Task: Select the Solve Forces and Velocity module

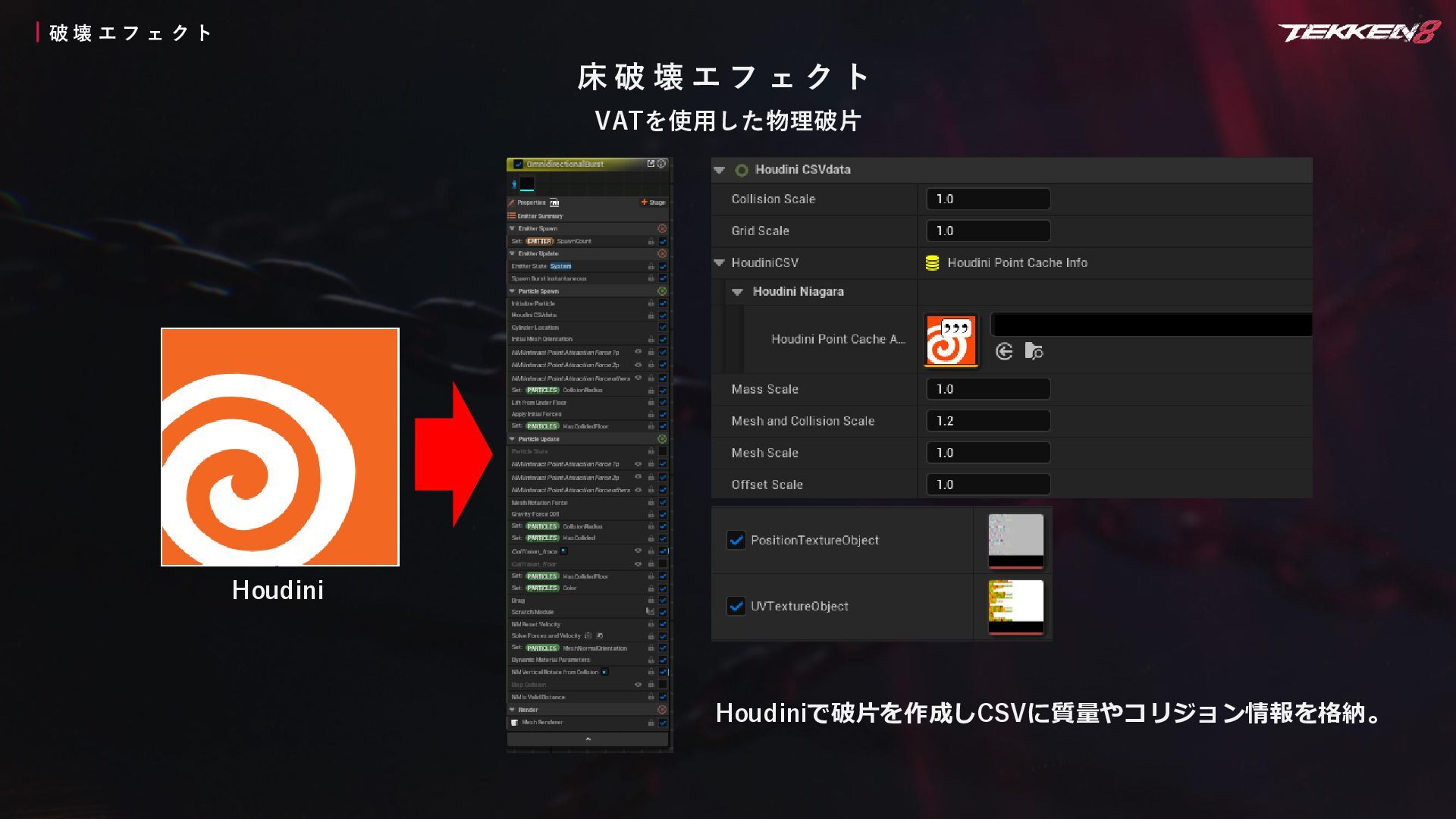Action: point(588,635)
